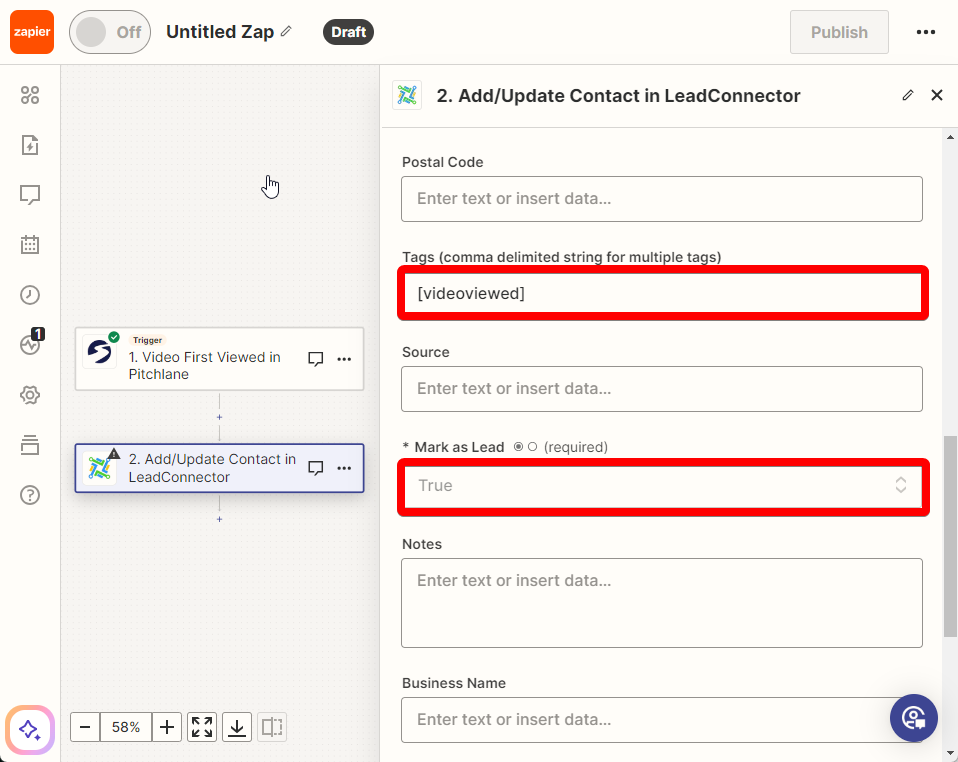Open comment icon on LeadConnector step
The image size is (958, 762).
(315, 468)
